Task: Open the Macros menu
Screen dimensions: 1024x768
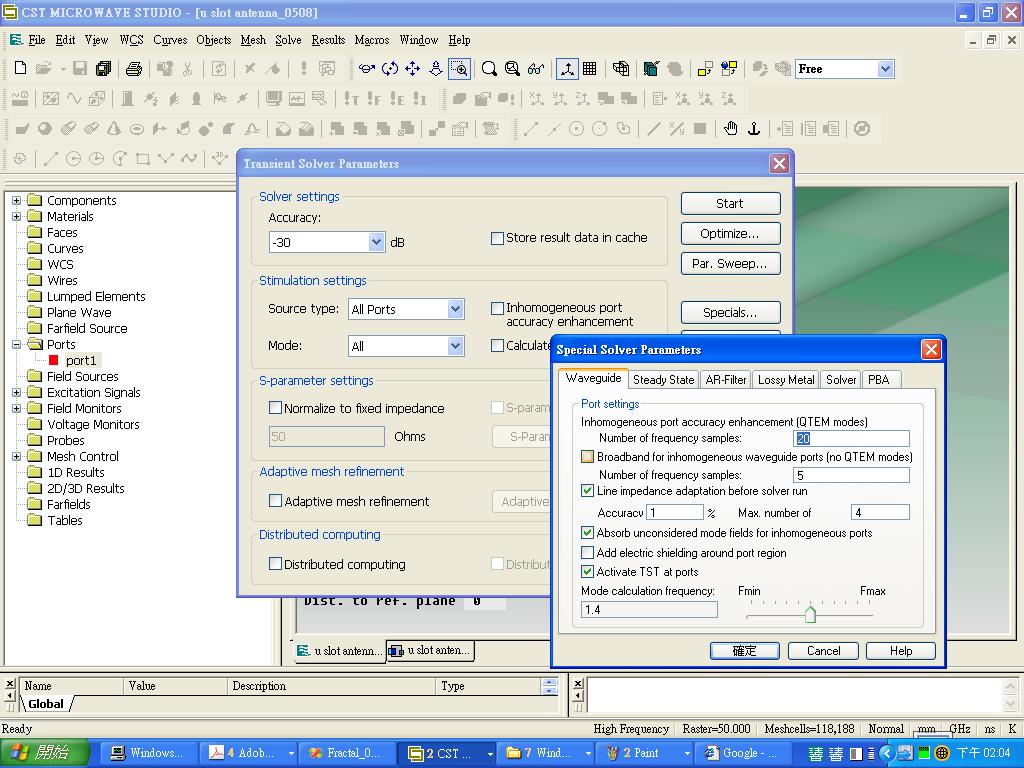Action: [x=372, y=40]
